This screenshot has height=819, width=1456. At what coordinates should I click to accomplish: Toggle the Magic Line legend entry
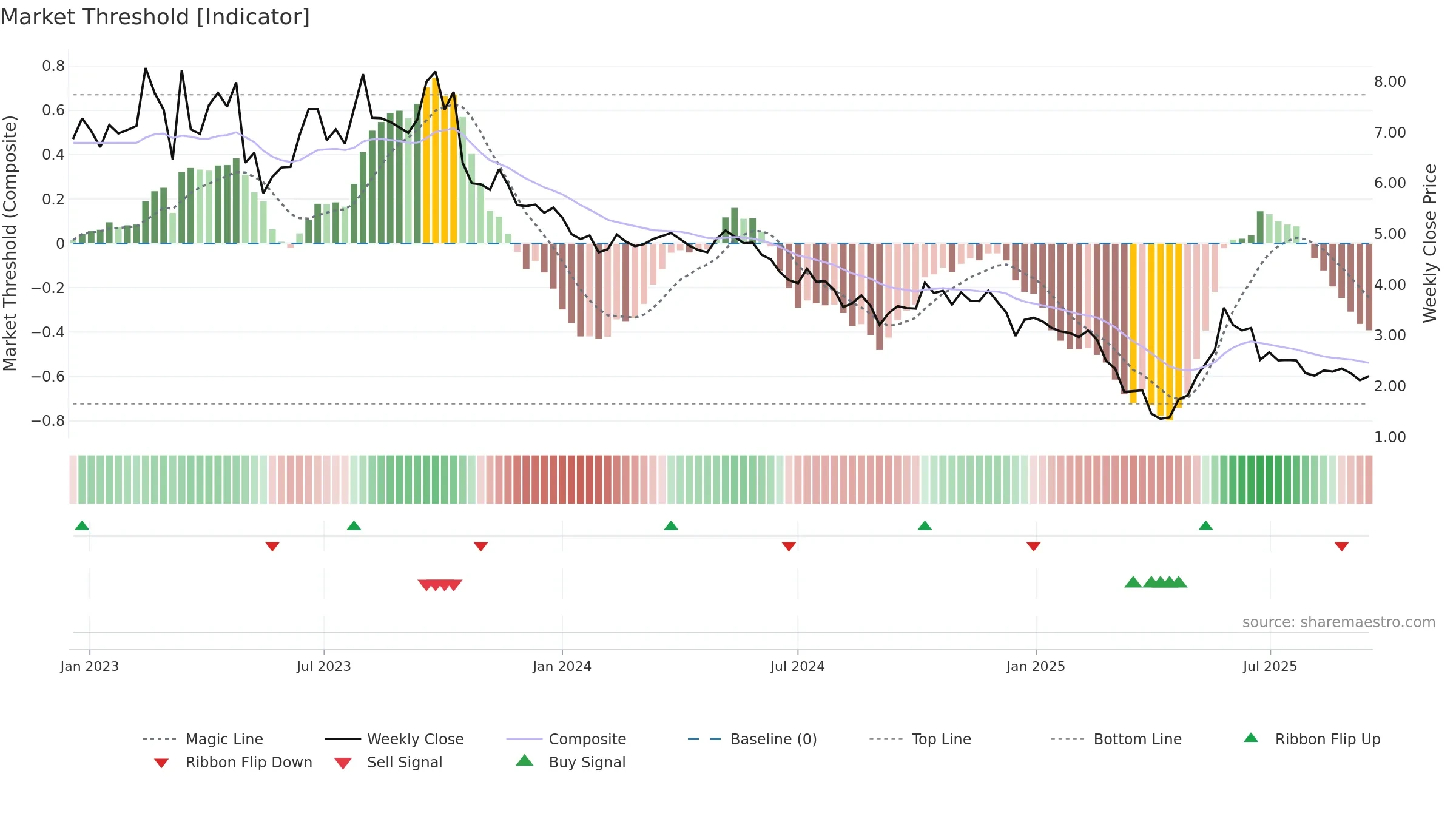203,739
